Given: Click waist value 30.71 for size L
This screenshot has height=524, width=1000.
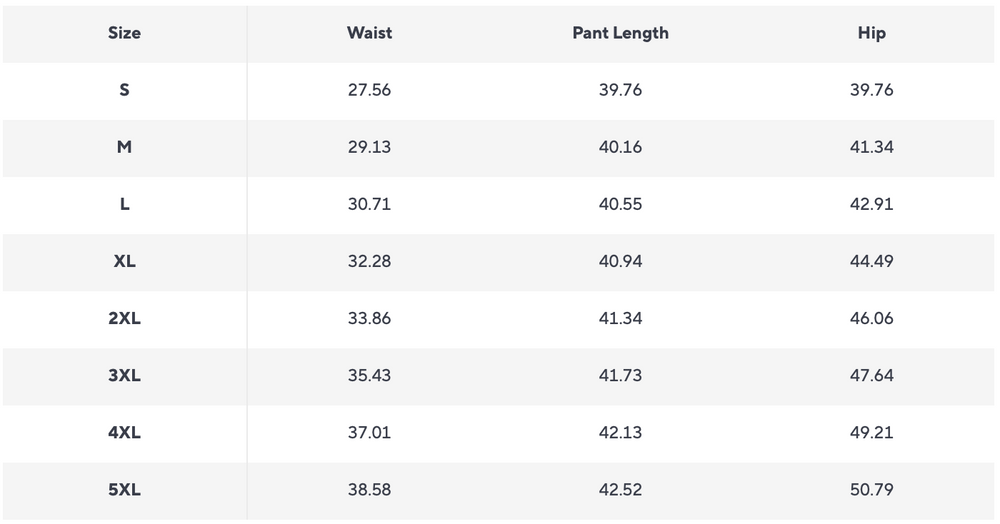Looking at the screenshot, I should [x=369, y=204].
